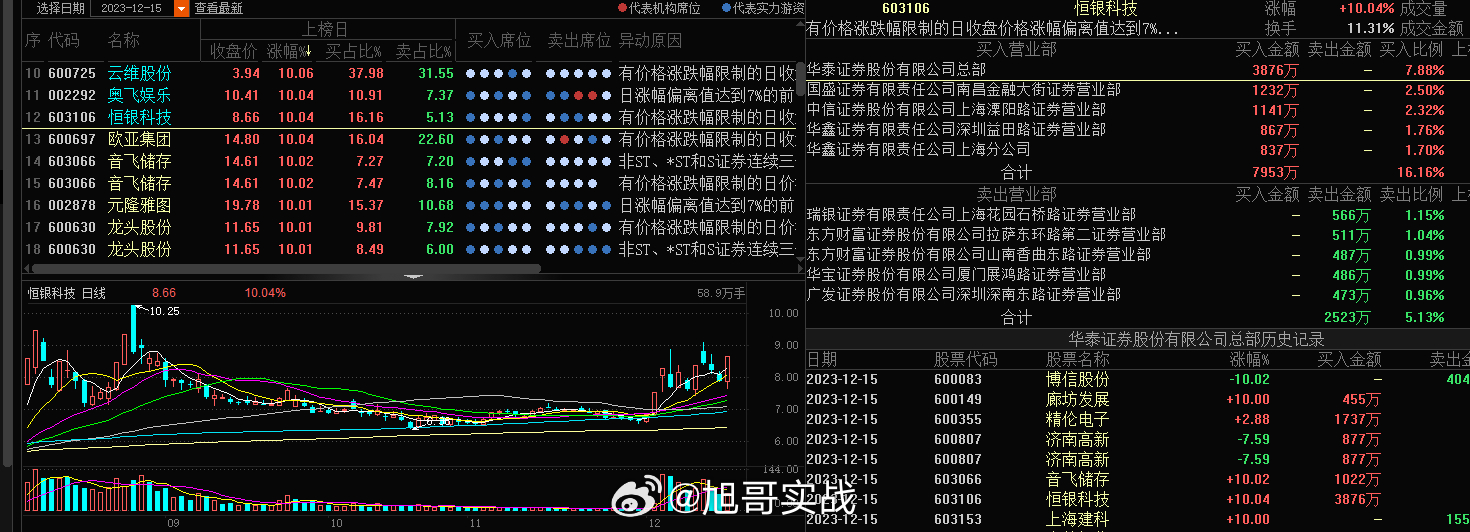This screenshot has width=1470, height=532.
Task: Click the 7953万 buy total amount
Action: pyautogui.click(x=1275, y=172)
